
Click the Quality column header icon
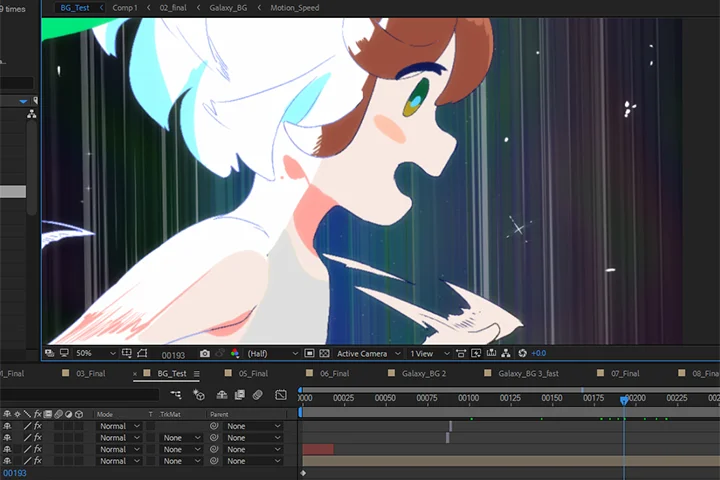point(27,414)
